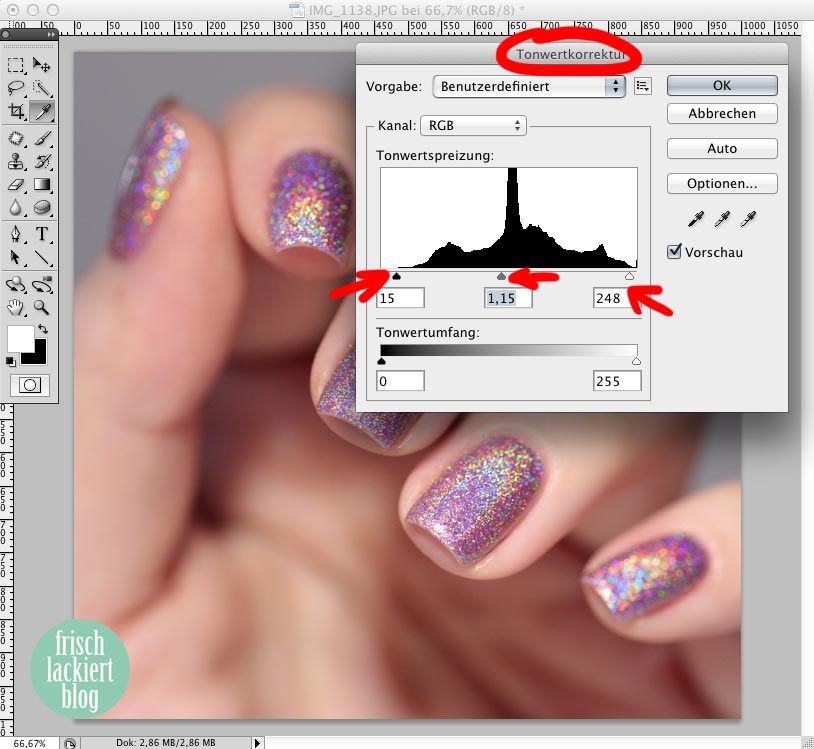Viewport: 814px width, 749px height.
Task: Select the 3D Orbit camera tool
Action: tap(42, 284)
